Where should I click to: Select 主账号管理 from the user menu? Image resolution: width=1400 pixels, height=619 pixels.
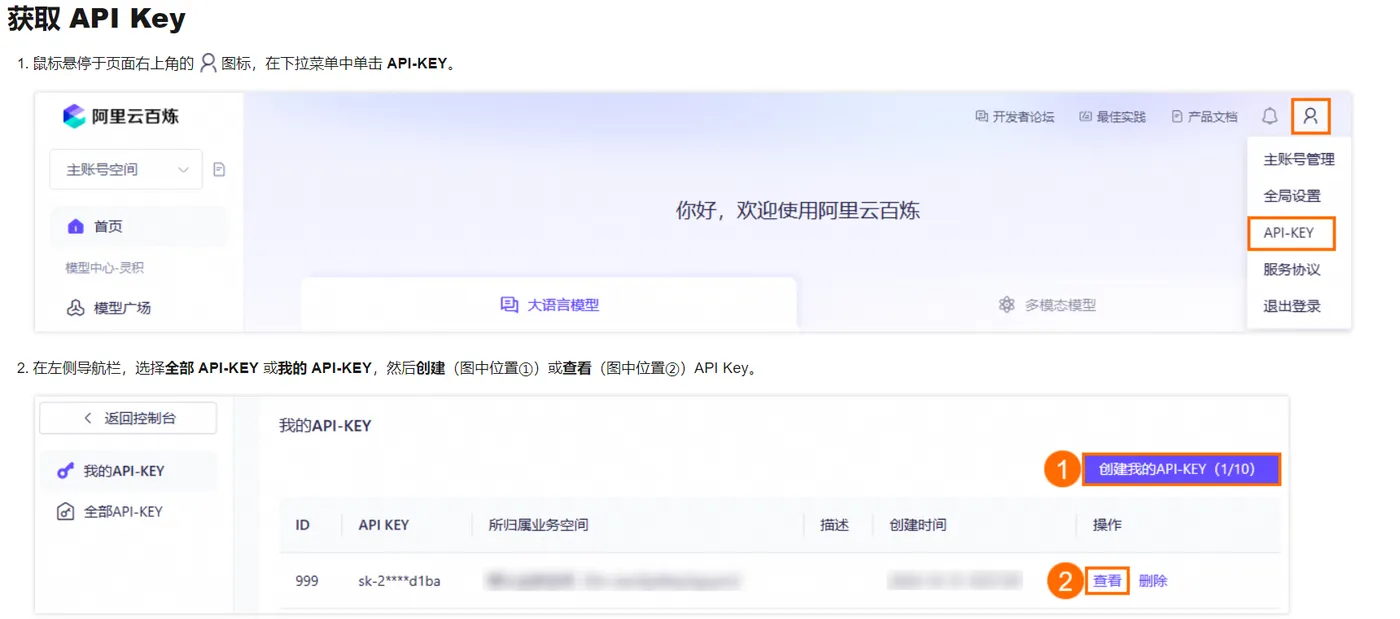[x=1299, y=160]
